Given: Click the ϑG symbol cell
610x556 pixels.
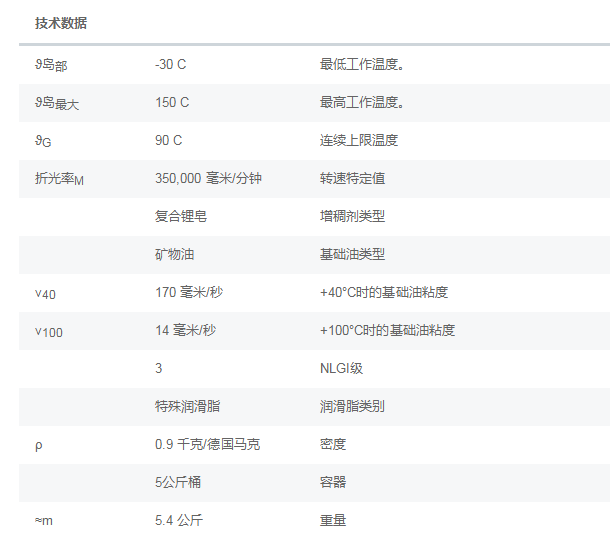Looking at the screenshot, I should tap(43, 141).
